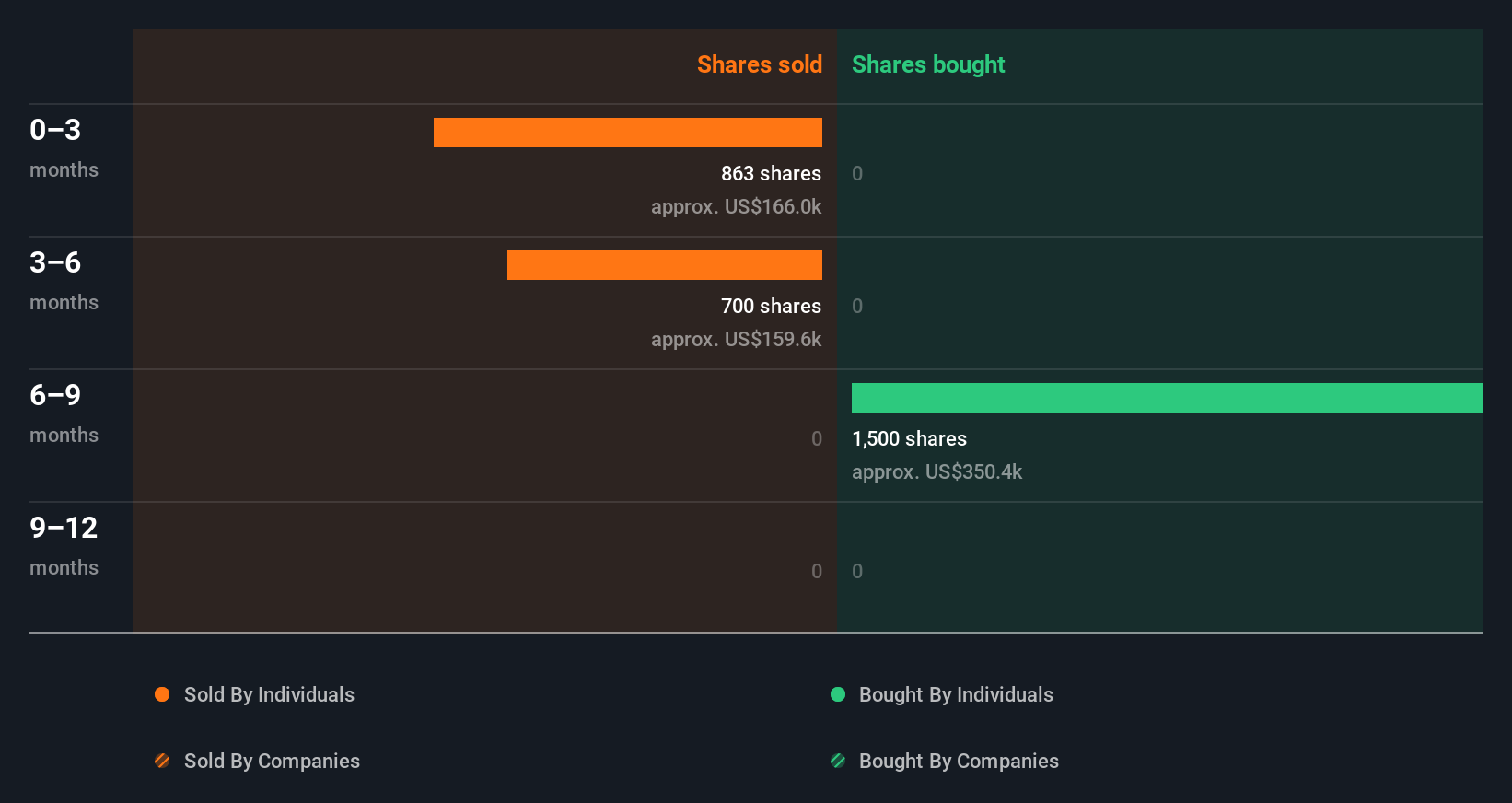Click the striped Sold By Companies legend icon
Screen dimensions: 1512x803
162,761
